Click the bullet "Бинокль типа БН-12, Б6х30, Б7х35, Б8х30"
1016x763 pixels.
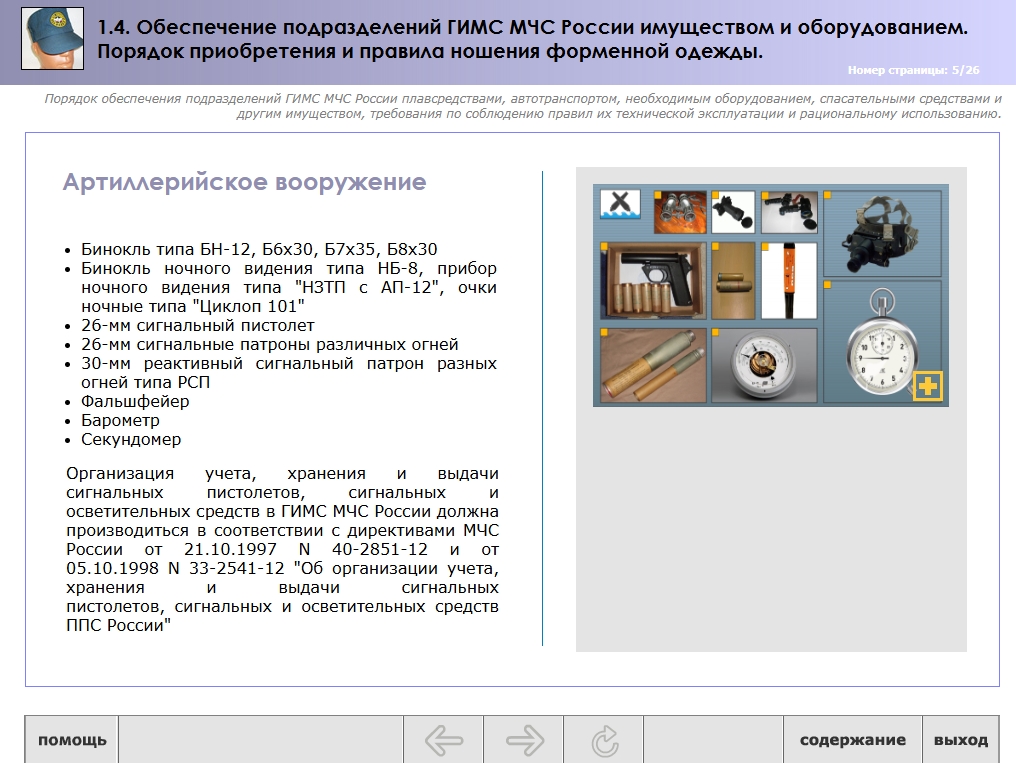click(259, 249)
